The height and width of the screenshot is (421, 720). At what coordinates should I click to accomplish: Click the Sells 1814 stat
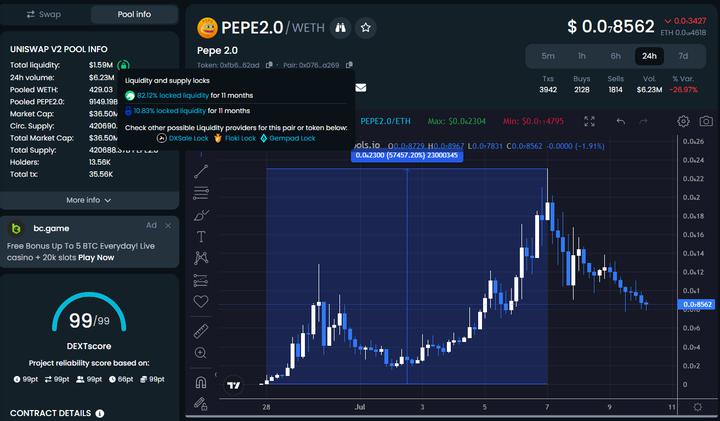(x=616, y=84)
